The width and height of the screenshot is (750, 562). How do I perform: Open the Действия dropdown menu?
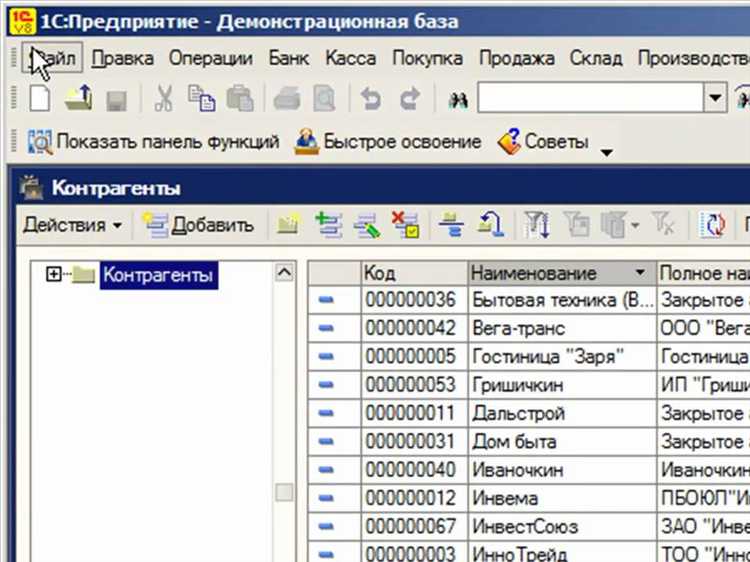[72, 225]
